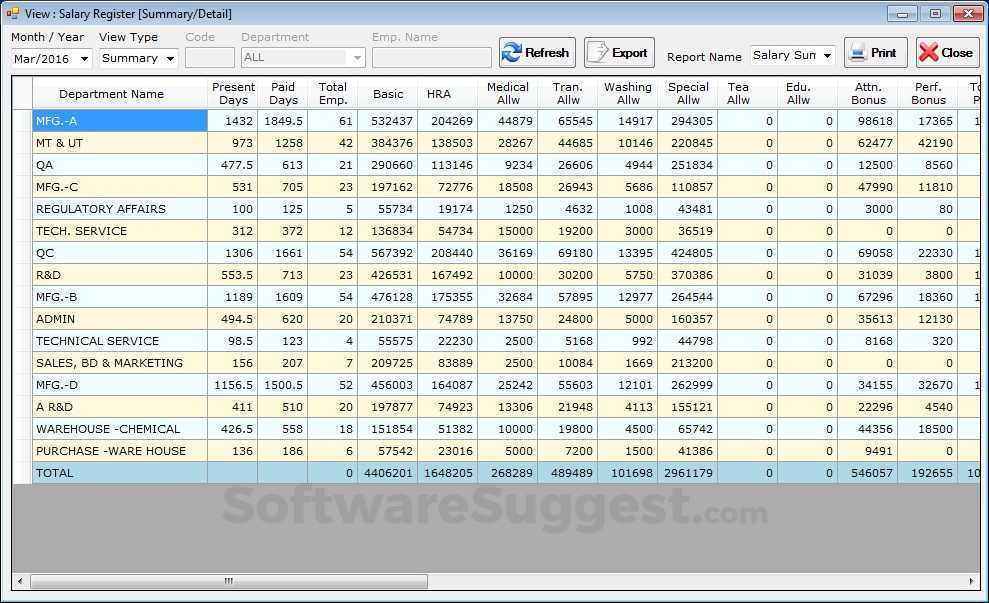Open the Month / Year dropdown
Viewport: 989px width, 603px height.
pyautogui.click(x=84, y=58)
